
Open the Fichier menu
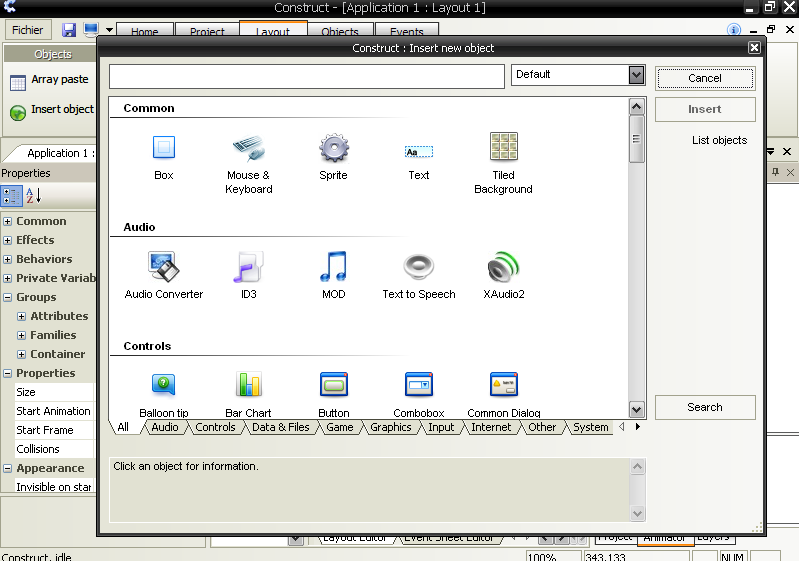coord(28,30)
